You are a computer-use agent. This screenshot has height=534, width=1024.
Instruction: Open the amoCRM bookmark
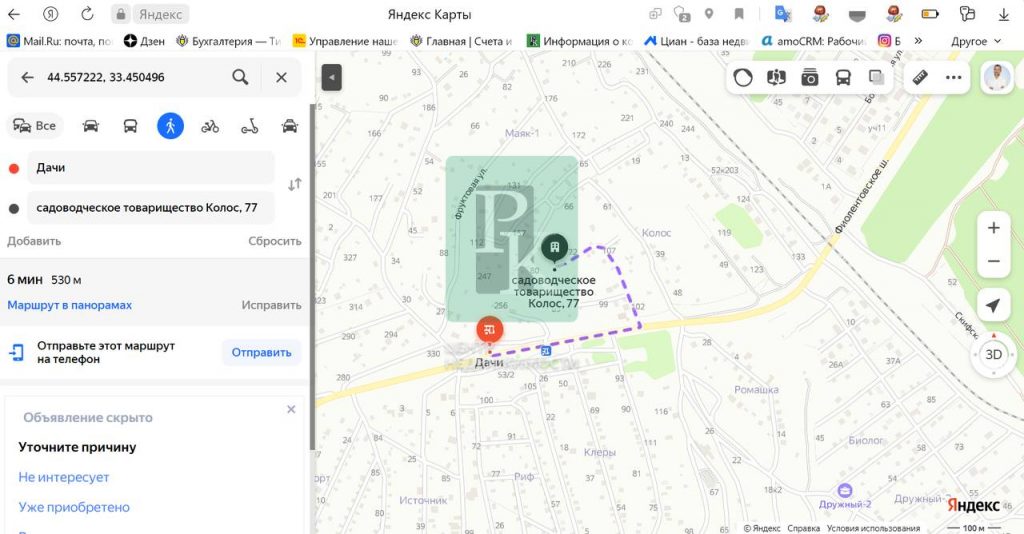point(813,41)
